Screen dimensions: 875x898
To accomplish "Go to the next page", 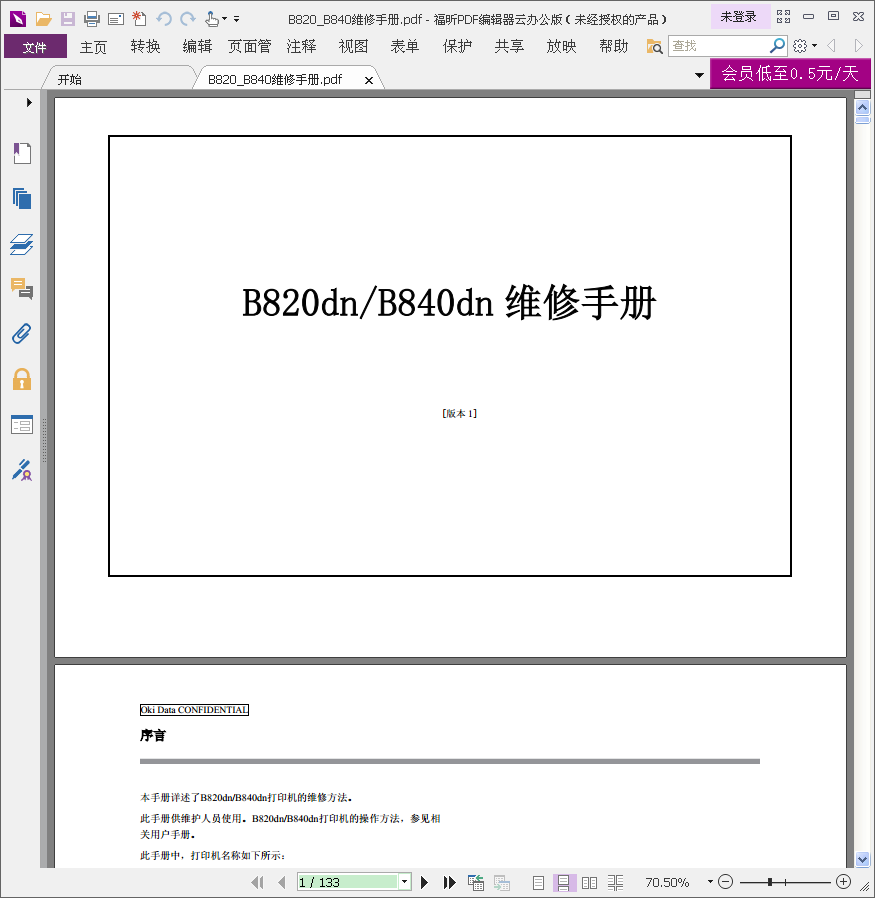I will [x=424, y=883].
